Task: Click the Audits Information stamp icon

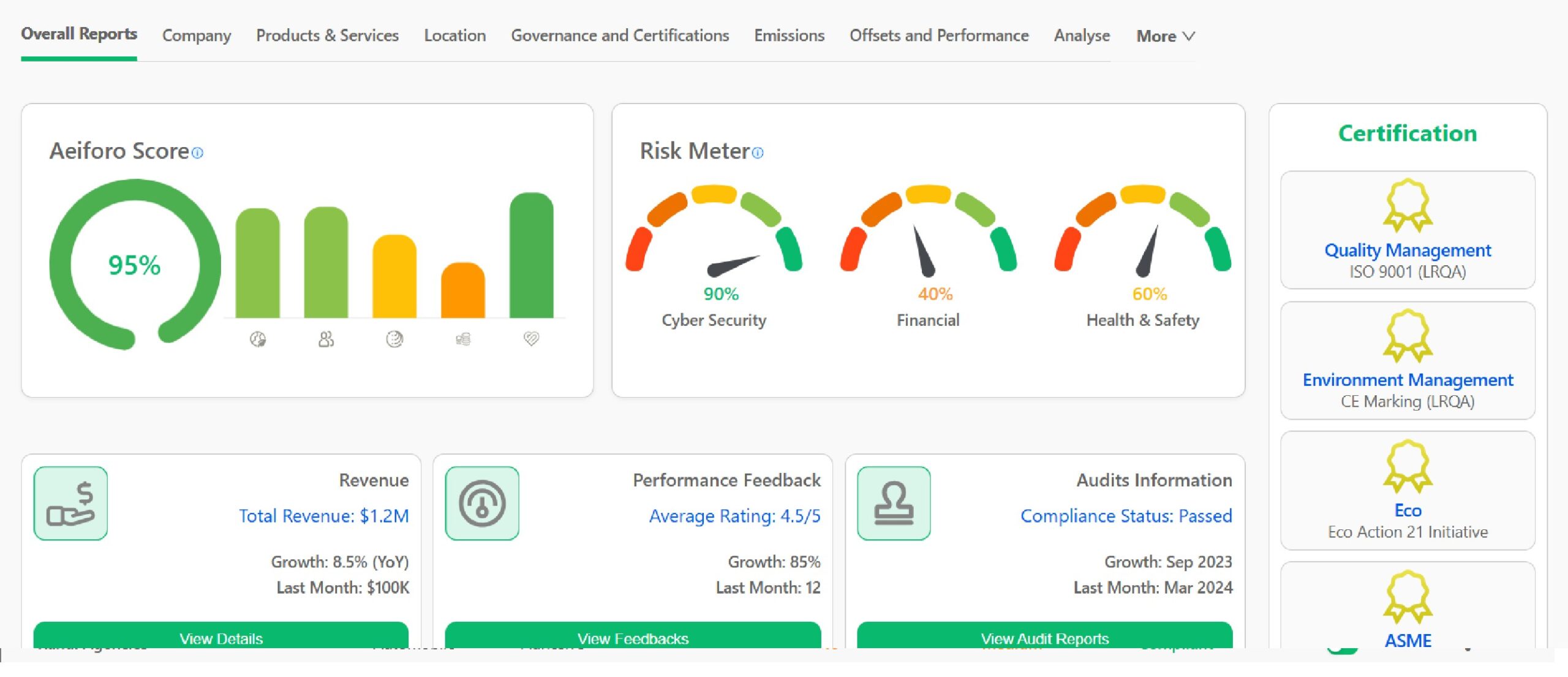Action: pos(894,503)
